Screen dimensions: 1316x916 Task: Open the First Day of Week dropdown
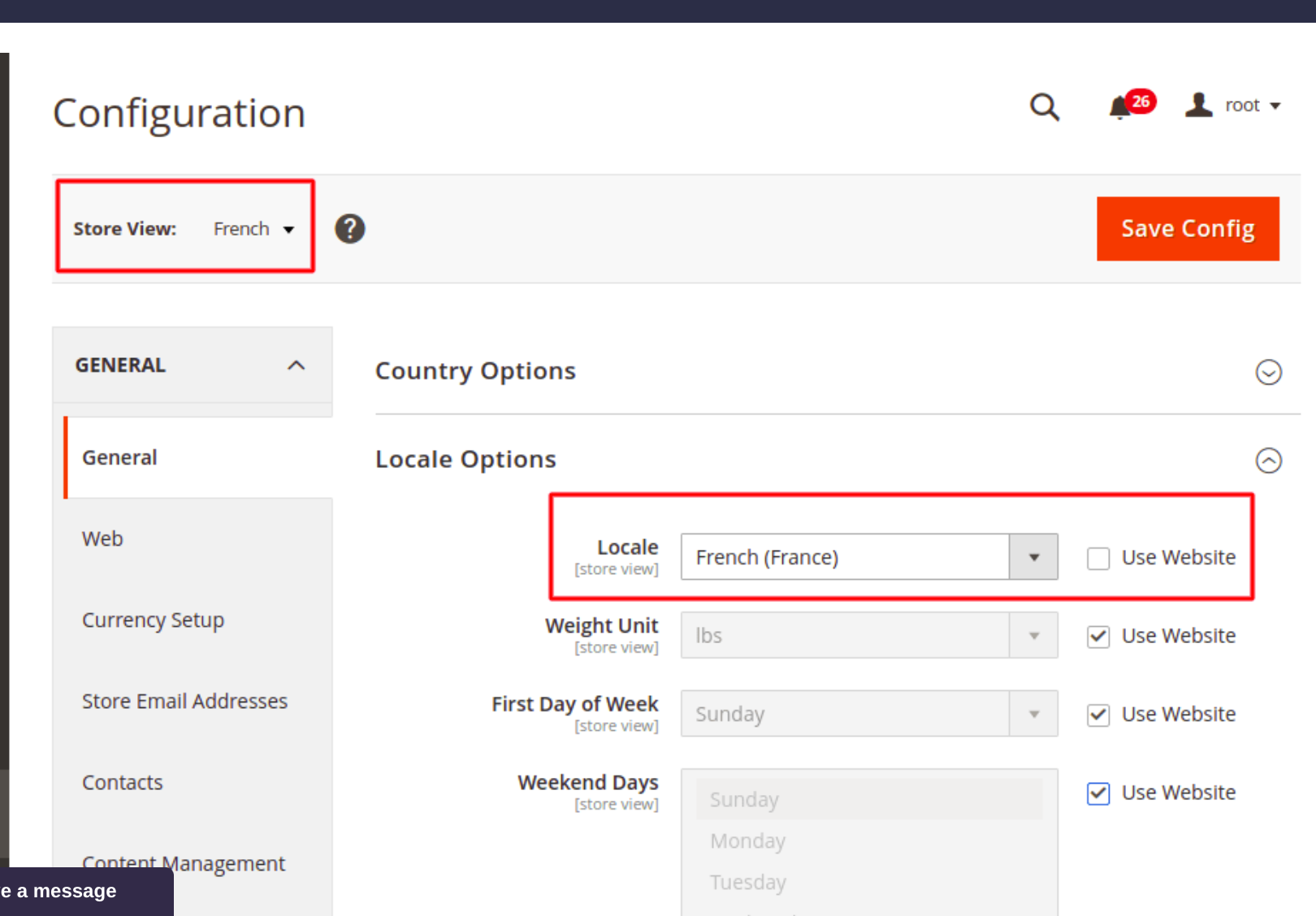tap(1034, 714)
